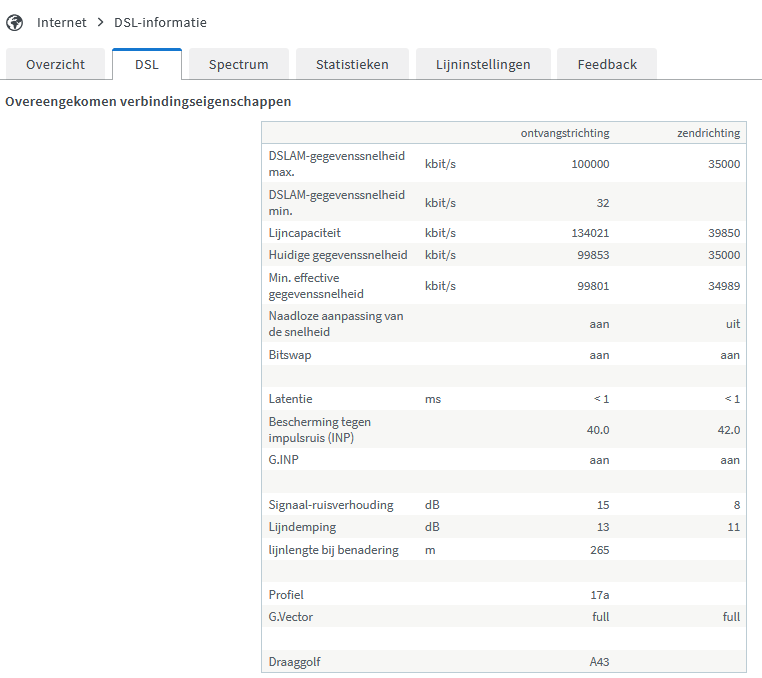Image resolution: width=762 pixels, height=678 pixels.
Task: Select the DSL tab
Action: 147,64
